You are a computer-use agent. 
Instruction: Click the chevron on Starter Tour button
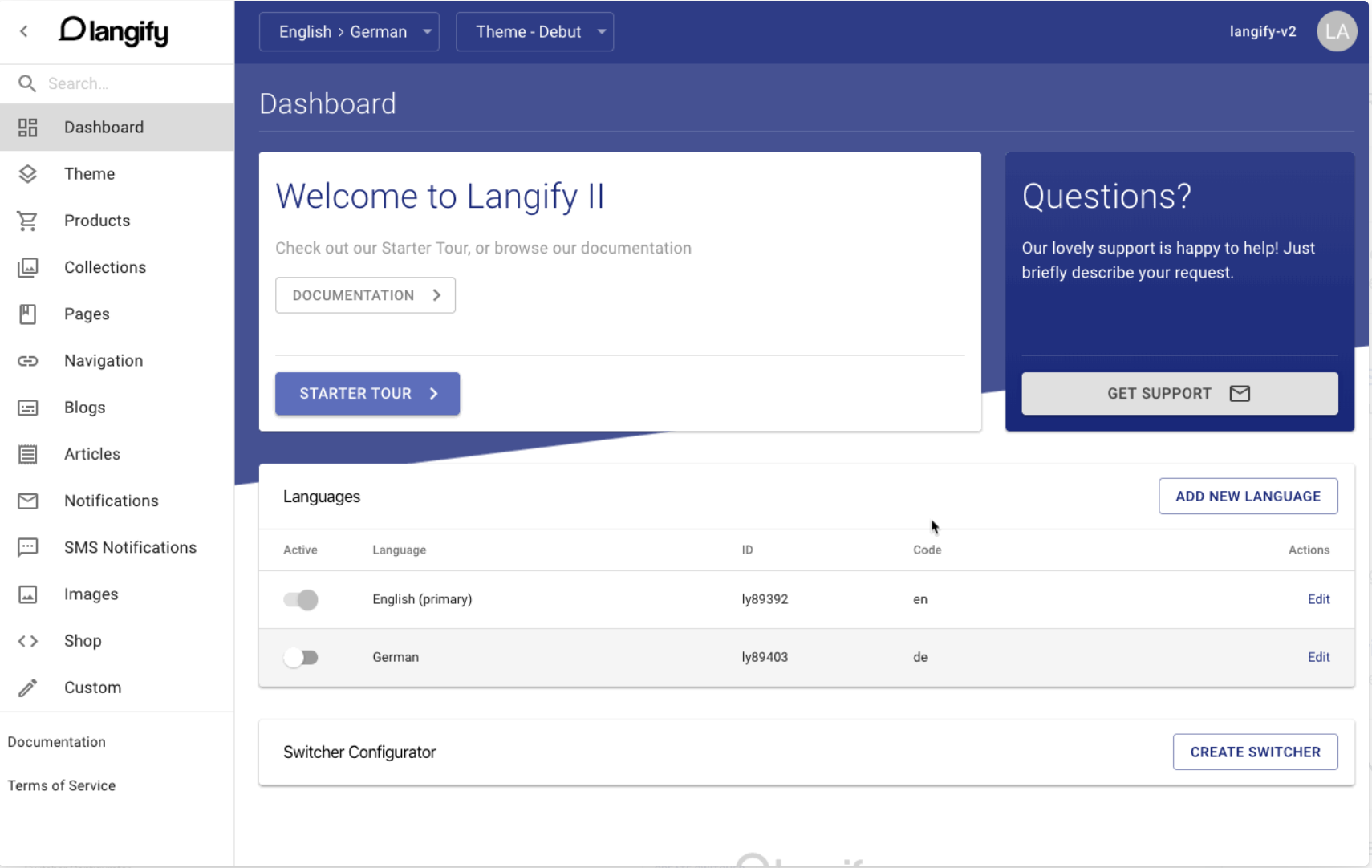pos(434,393)
